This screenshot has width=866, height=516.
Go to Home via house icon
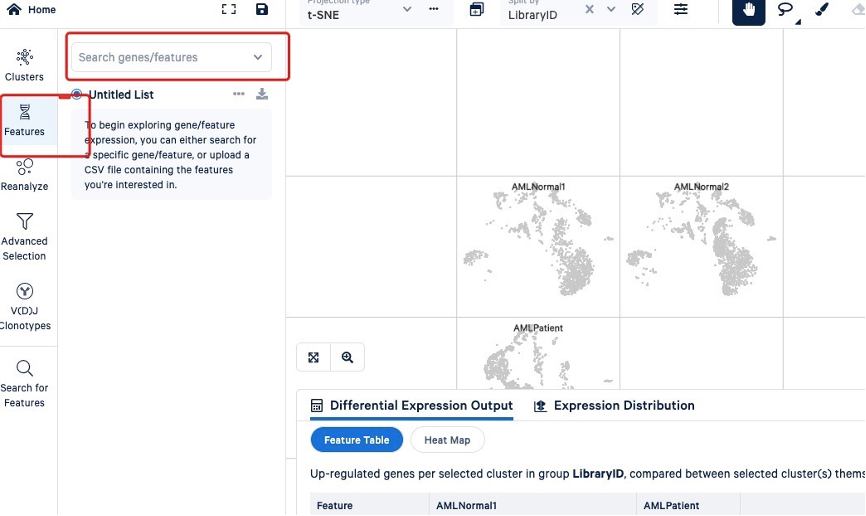click(14, 9)
